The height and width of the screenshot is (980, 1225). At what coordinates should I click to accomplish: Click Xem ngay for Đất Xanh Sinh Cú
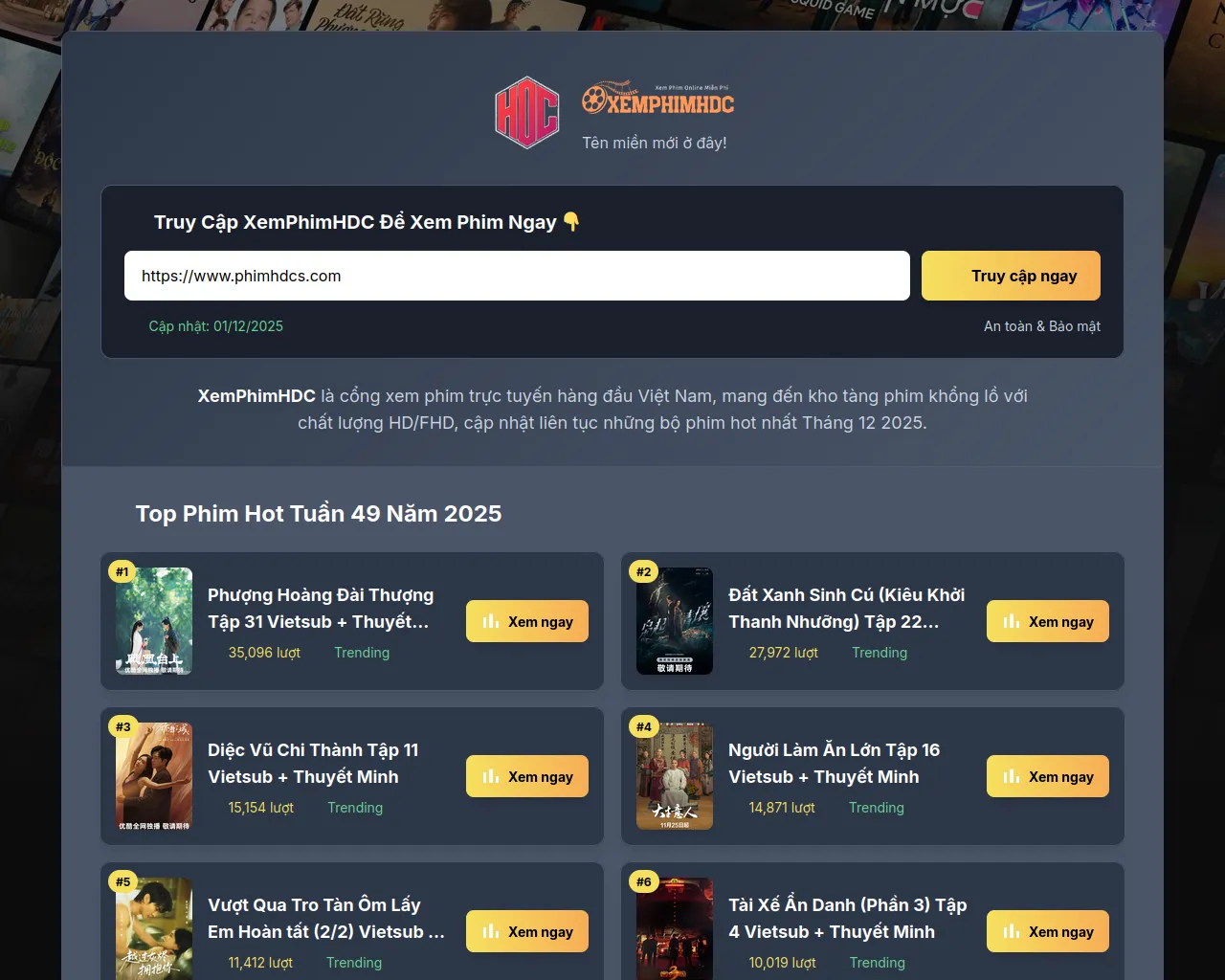(1048, 621)
